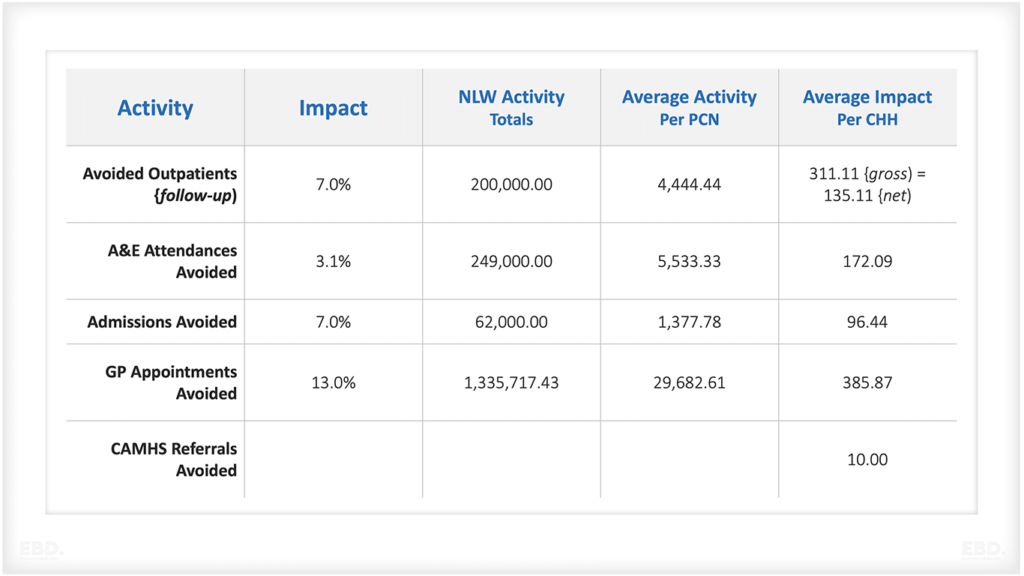Select the 96.44 average impact cell
1024x576 pixels.
pos(867,322)
